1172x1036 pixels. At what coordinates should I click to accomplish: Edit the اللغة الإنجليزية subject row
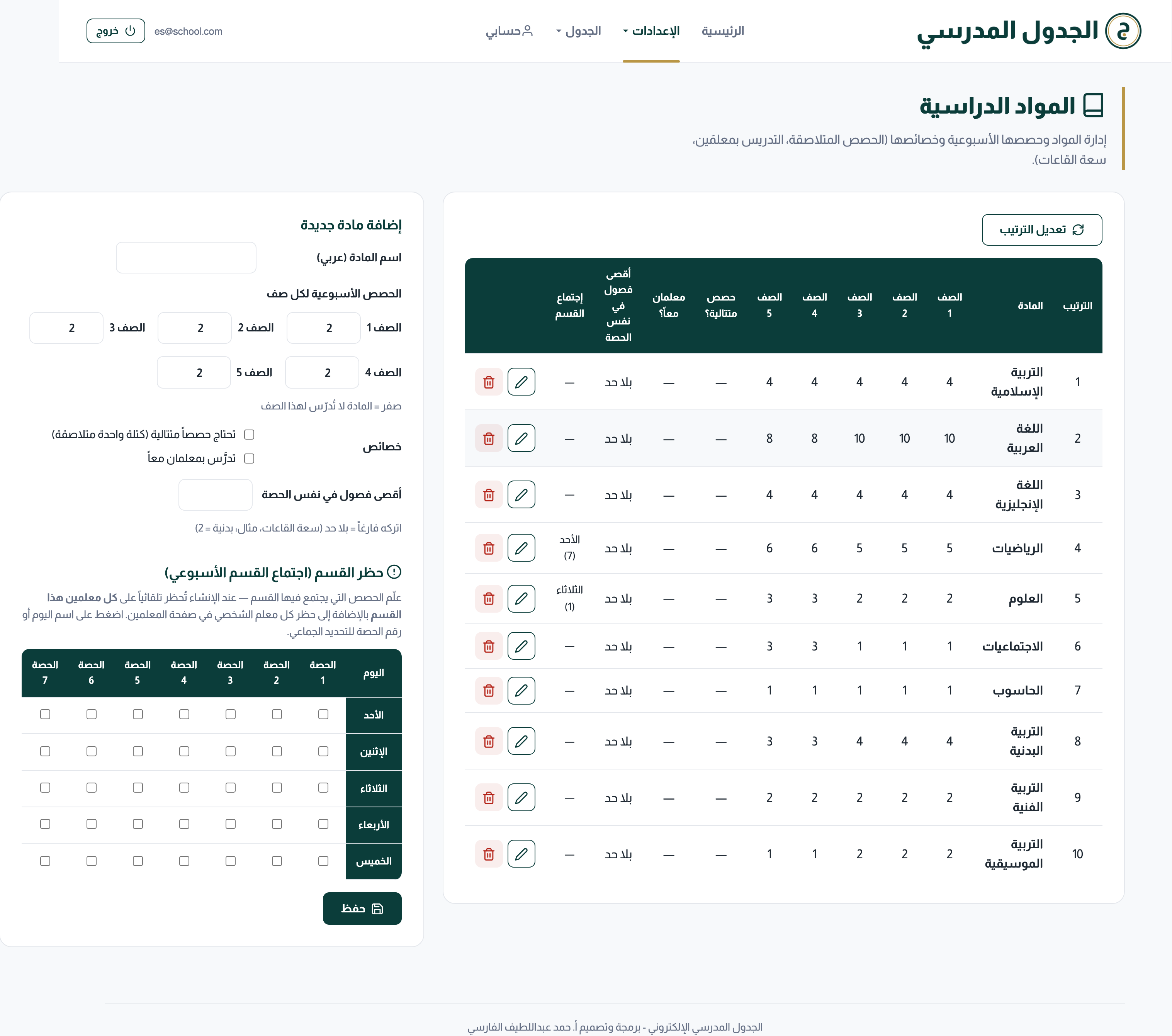tap(521, 494)
